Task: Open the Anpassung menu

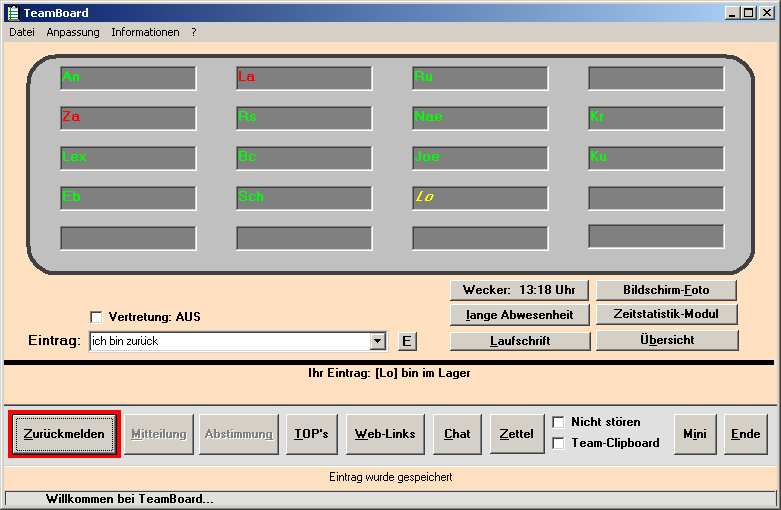Action: [73, 32]
